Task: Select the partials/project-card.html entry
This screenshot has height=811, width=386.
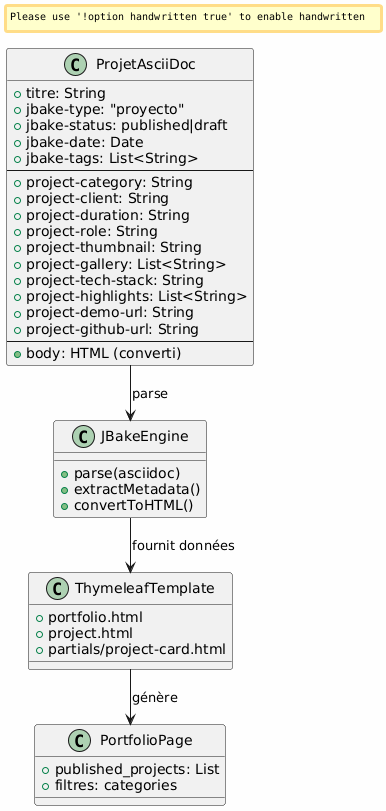Action: [137, 649]
